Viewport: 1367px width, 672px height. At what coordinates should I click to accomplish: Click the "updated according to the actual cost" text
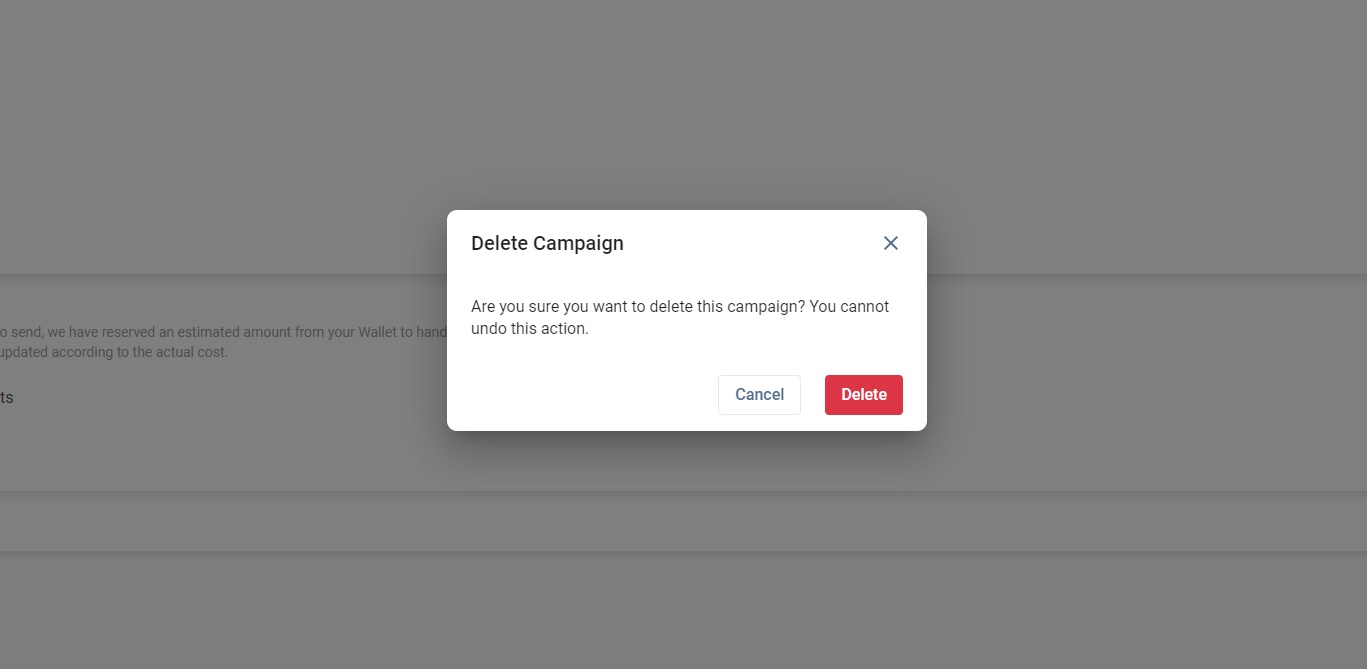pos(114,352)
